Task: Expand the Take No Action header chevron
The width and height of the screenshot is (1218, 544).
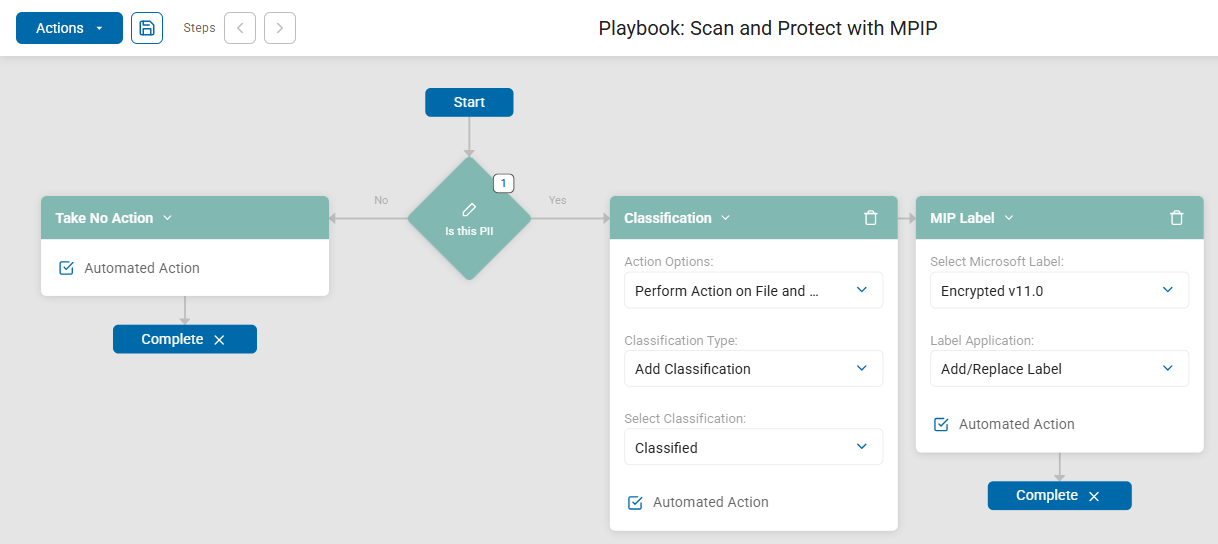Action: point(168,218)
